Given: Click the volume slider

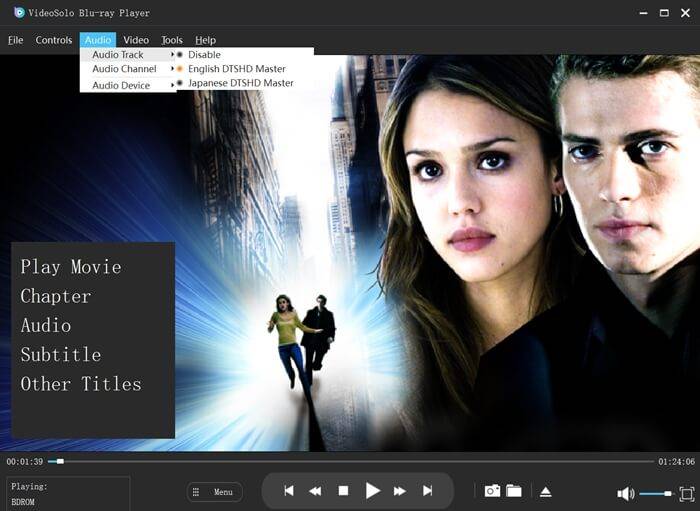Looking at the screenshot, I should coord(655,493).
